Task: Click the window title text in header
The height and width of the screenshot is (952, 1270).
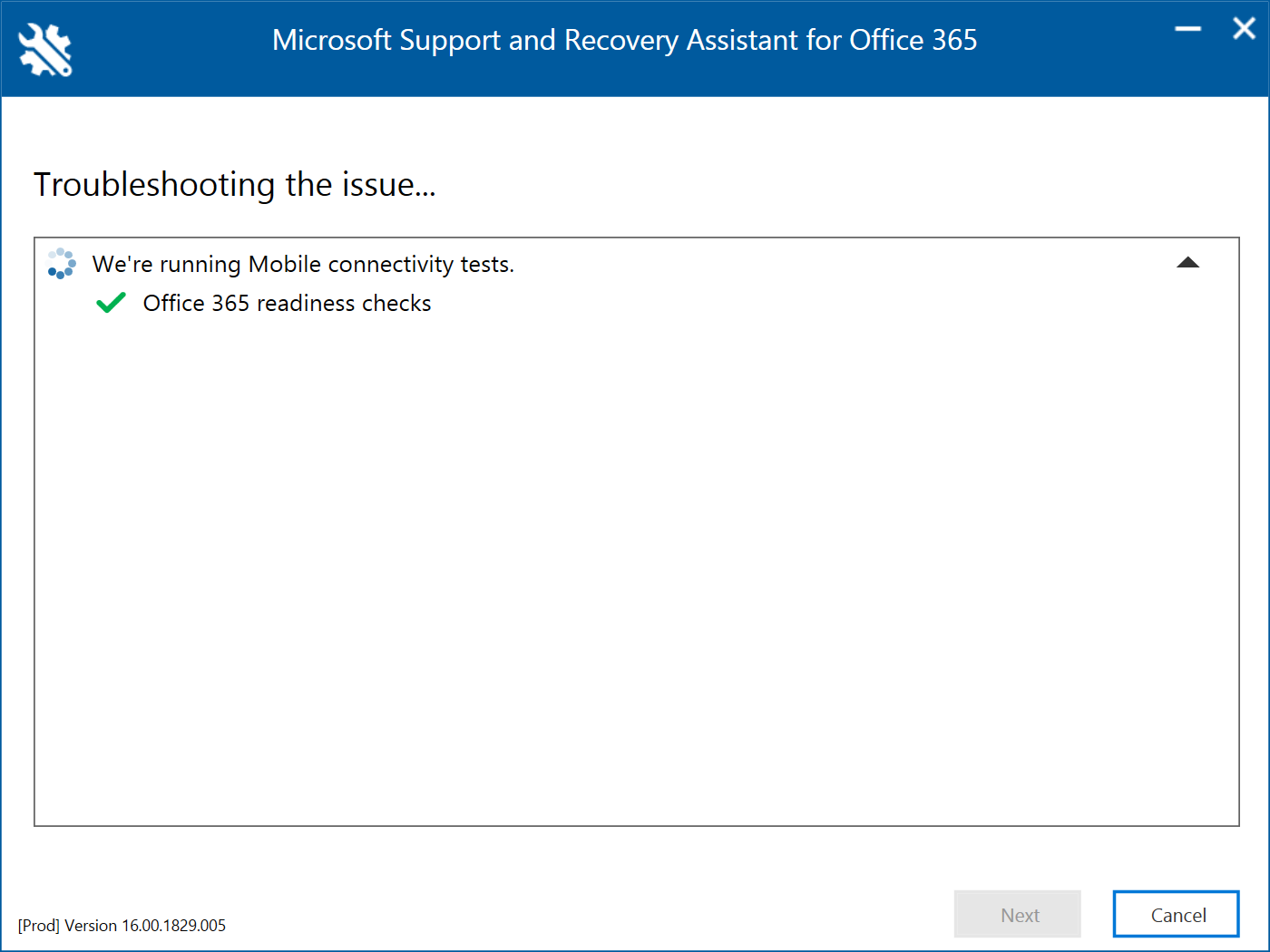Action: point(624,40)
